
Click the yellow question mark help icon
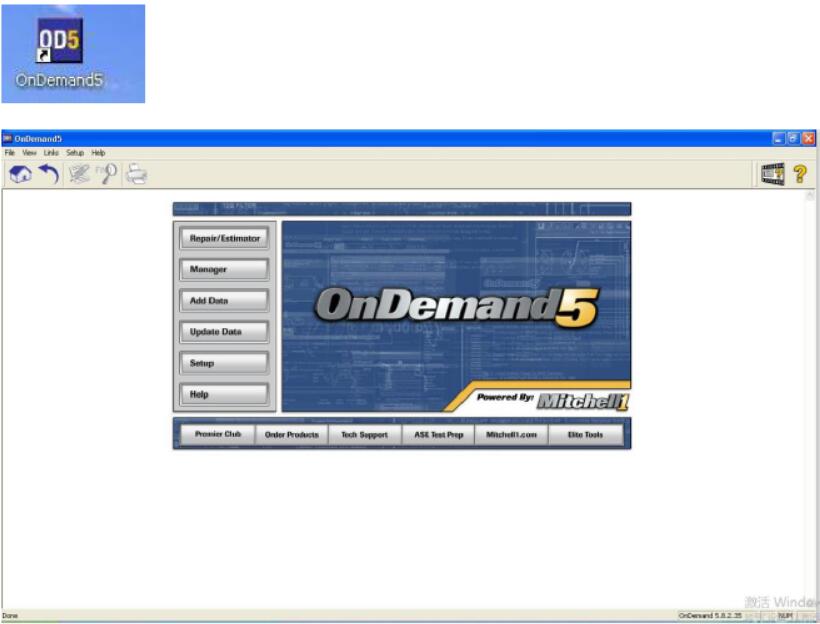click(800, 174)
